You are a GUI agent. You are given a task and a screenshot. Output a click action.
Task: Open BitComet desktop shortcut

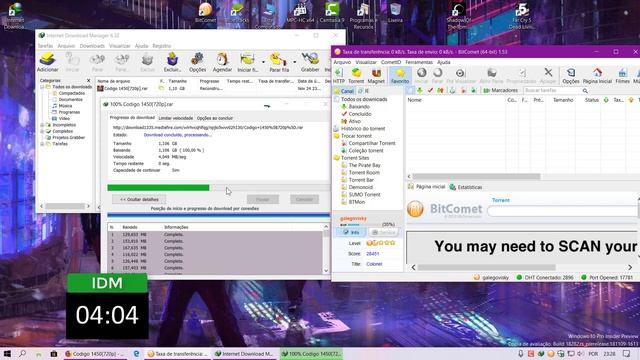click(205, 12)
